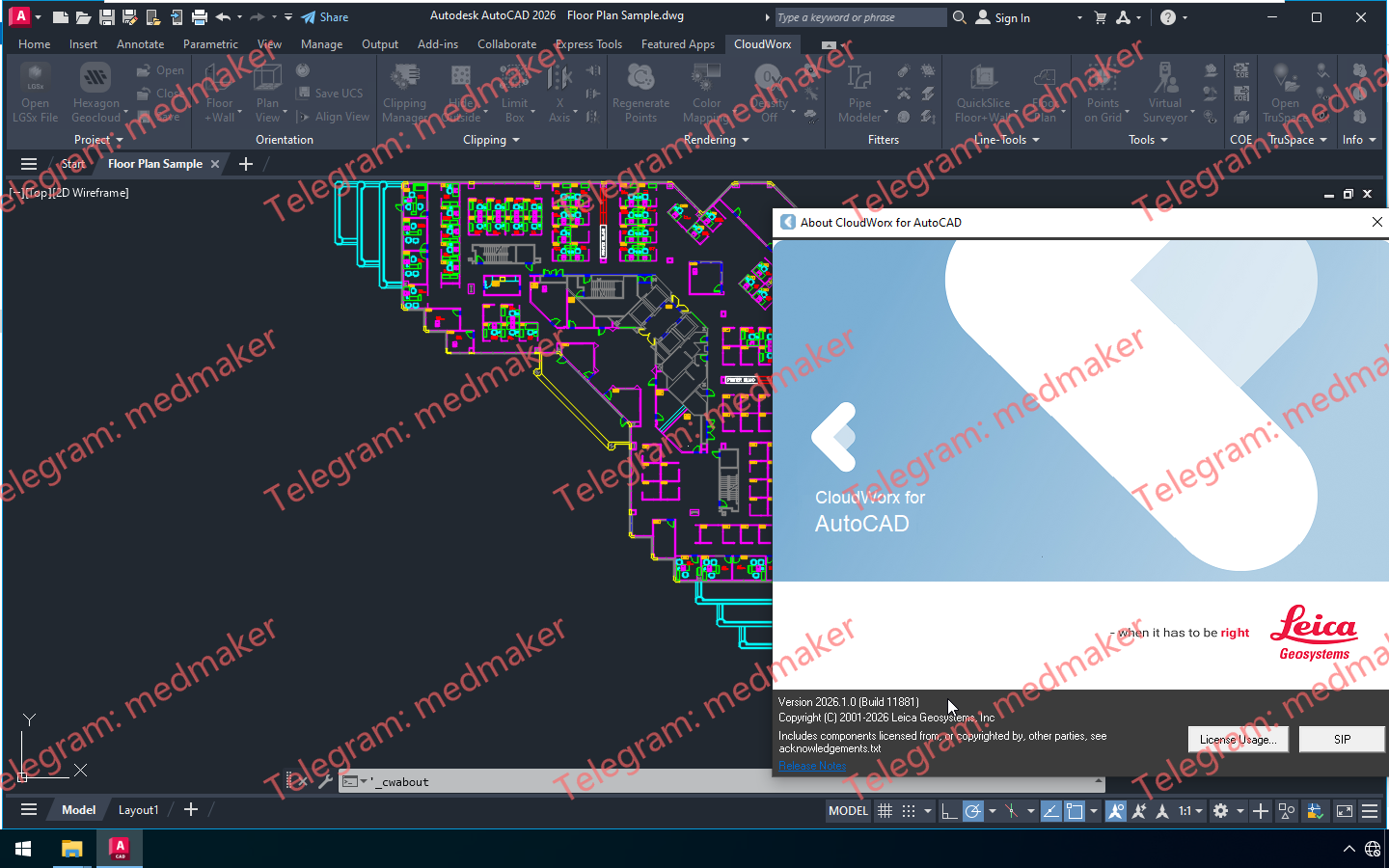Open Windows Start menu
This screenshot has height=868, width=1389.
coord(23,849)
